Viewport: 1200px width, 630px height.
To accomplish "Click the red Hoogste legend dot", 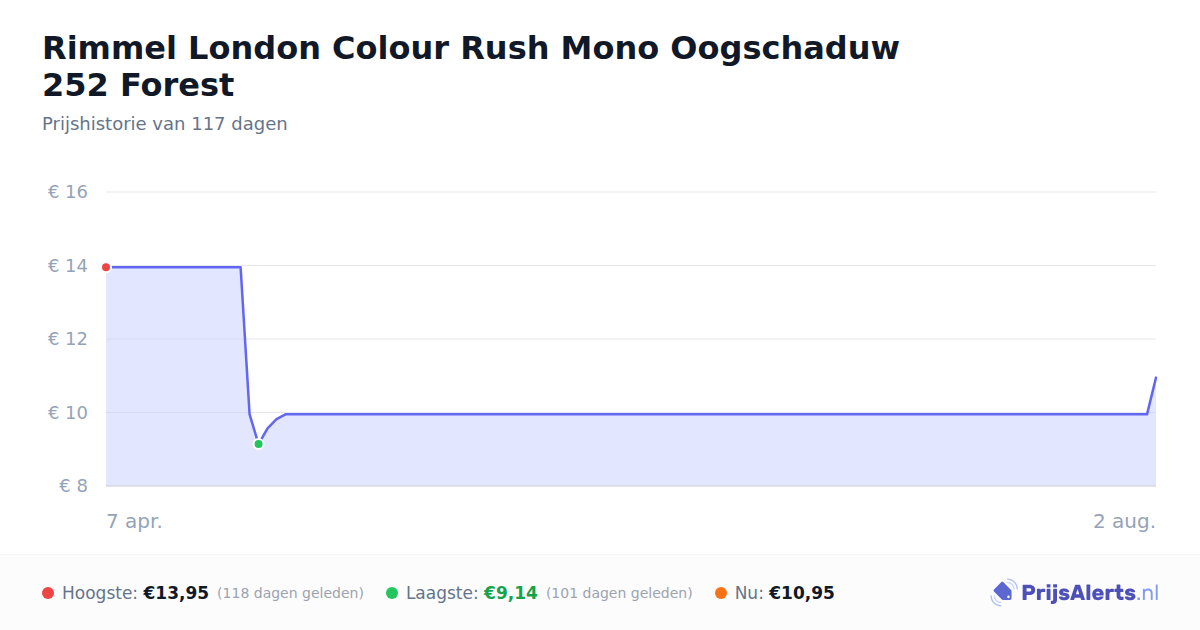I will click(x=48, y=593).
